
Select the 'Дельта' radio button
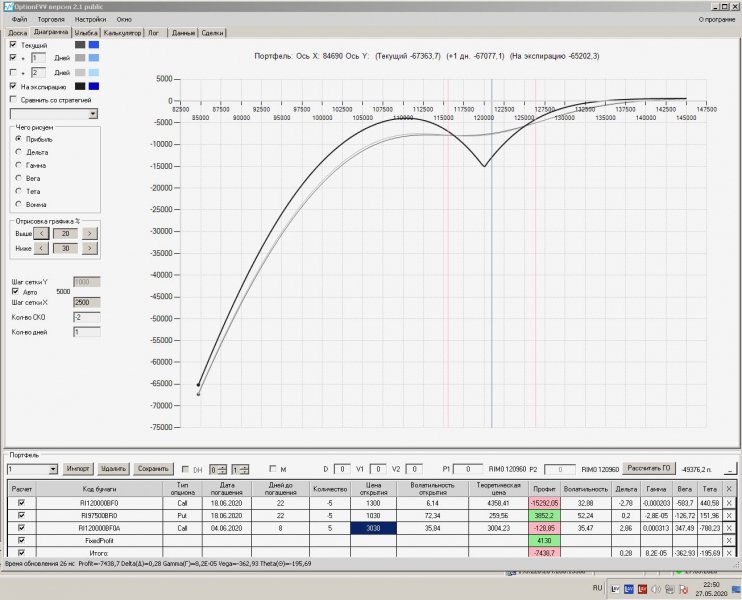[x=18, y=152]
